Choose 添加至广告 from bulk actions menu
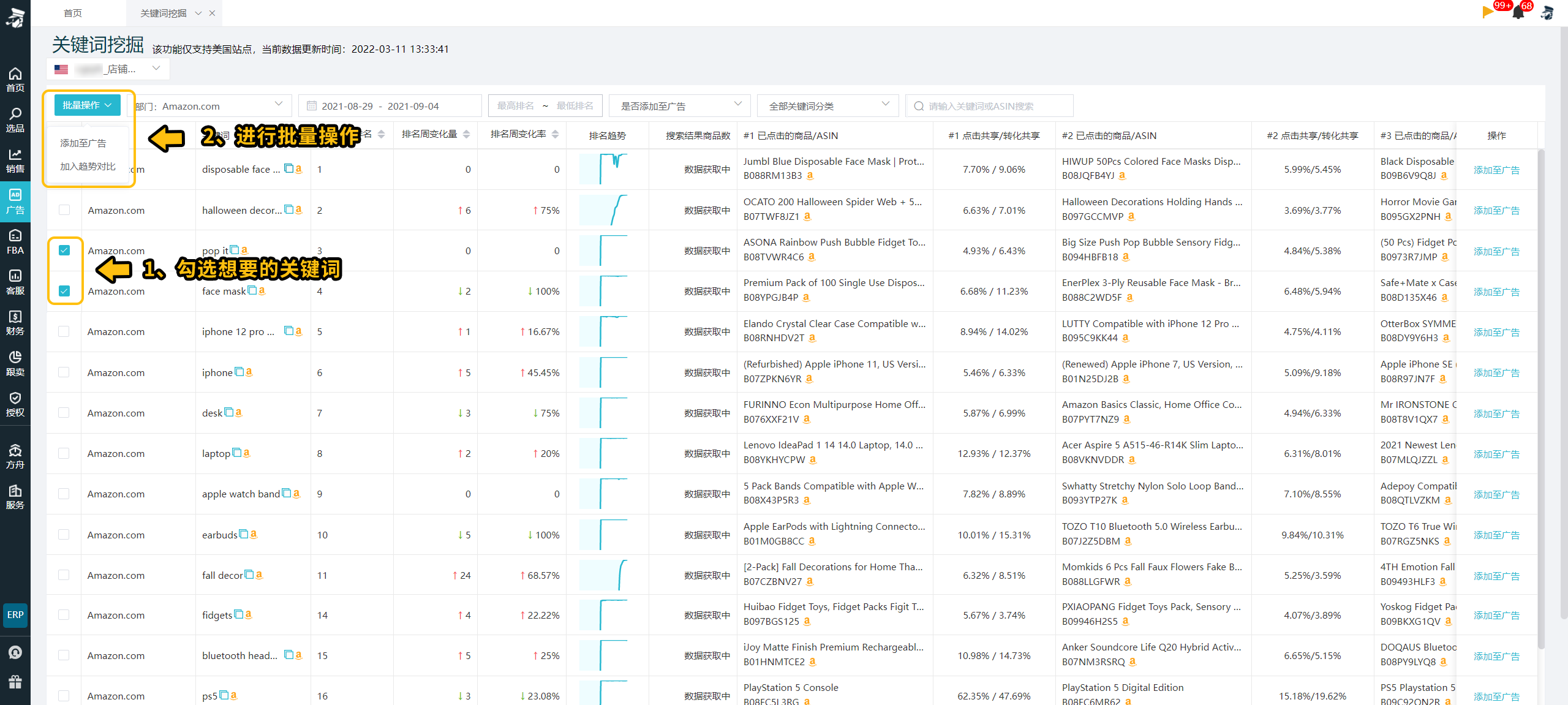Screen dimensions: 1568x705 (83, 143)
